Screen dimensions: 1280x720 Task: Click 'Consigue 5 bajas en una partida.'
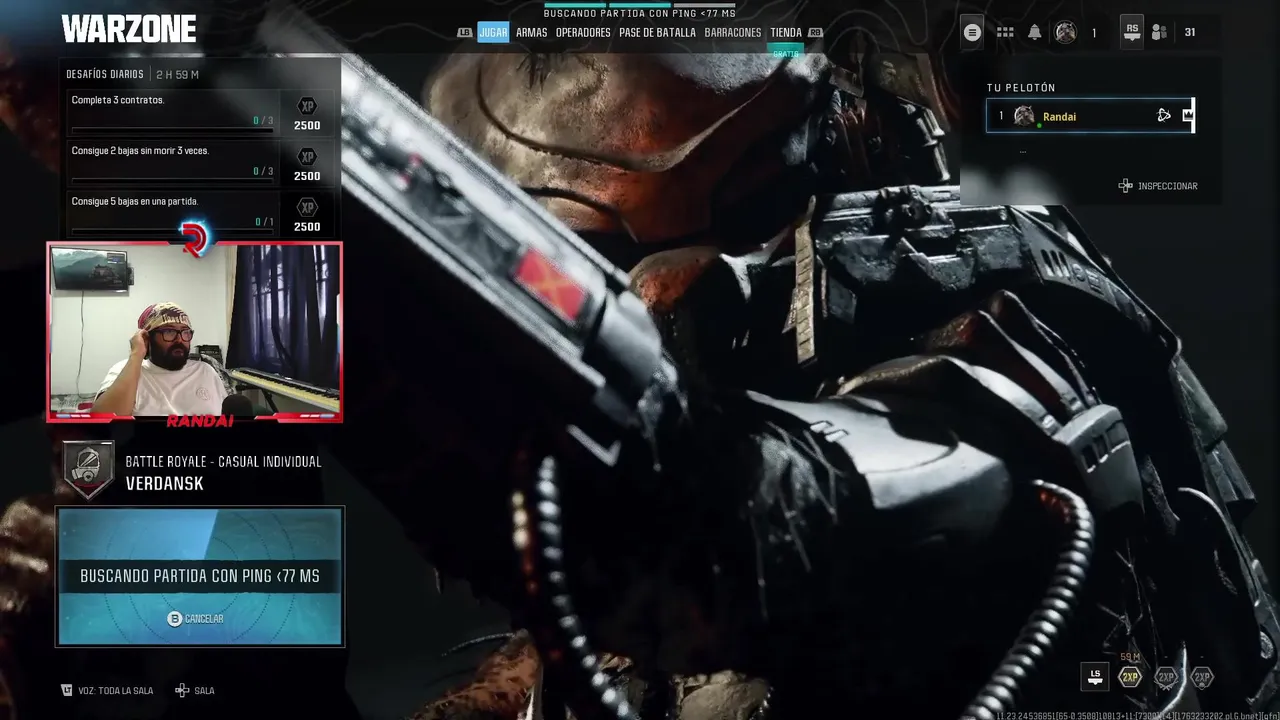(135, 201)
